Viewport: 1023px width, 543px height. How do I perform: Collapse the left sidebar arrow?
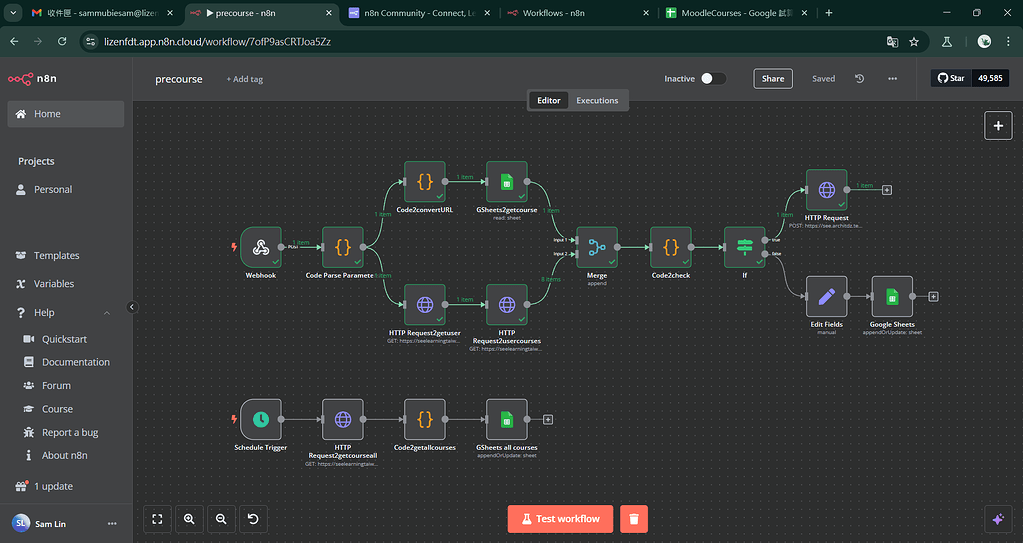[x=132, y=307]
